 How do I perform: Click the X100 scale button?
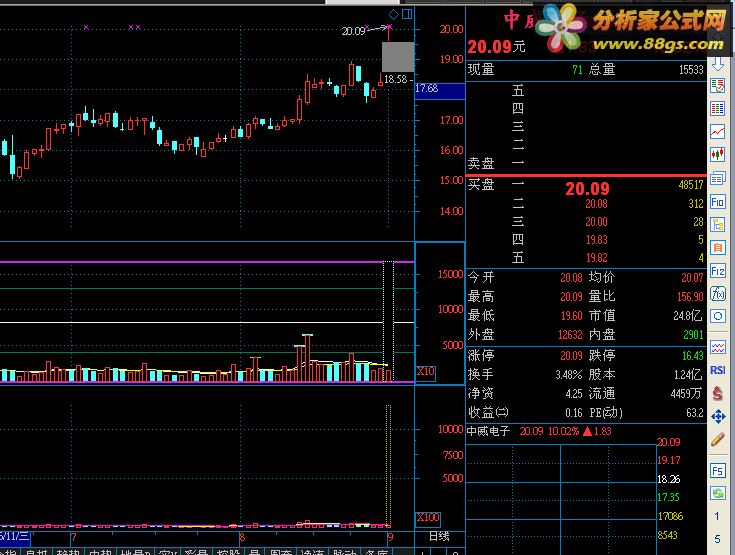[428, 518]
